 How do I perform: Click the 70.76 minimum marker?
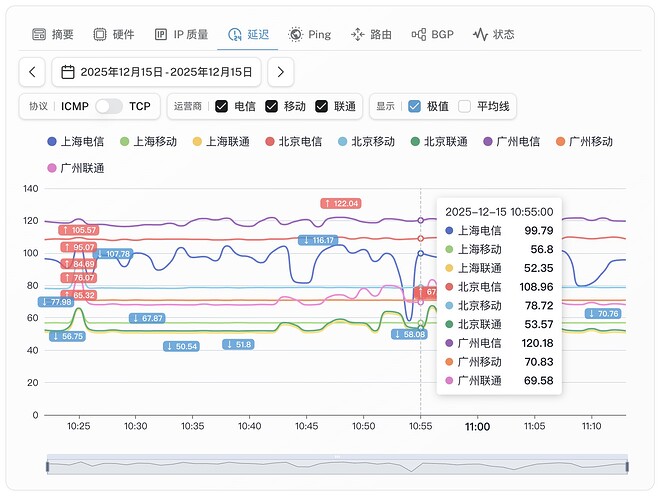(x=603, y=314)
